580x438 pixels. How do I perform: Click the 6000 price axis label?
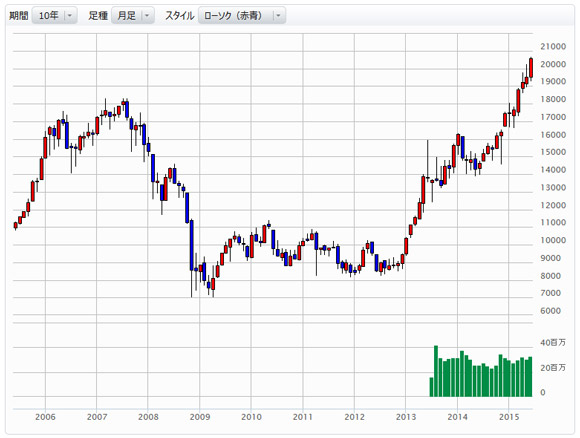(x=550, y=311)
